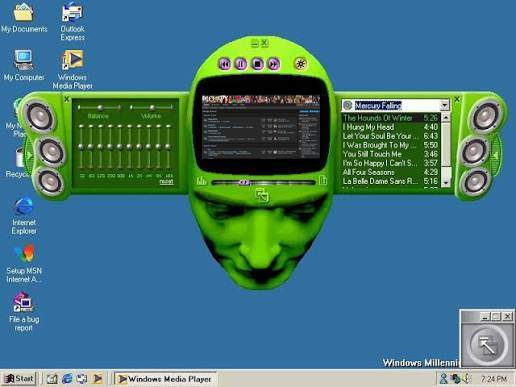This screenshot has width=516, height=387.
Task: Select You Still Touch Me track
Action: 390,154
